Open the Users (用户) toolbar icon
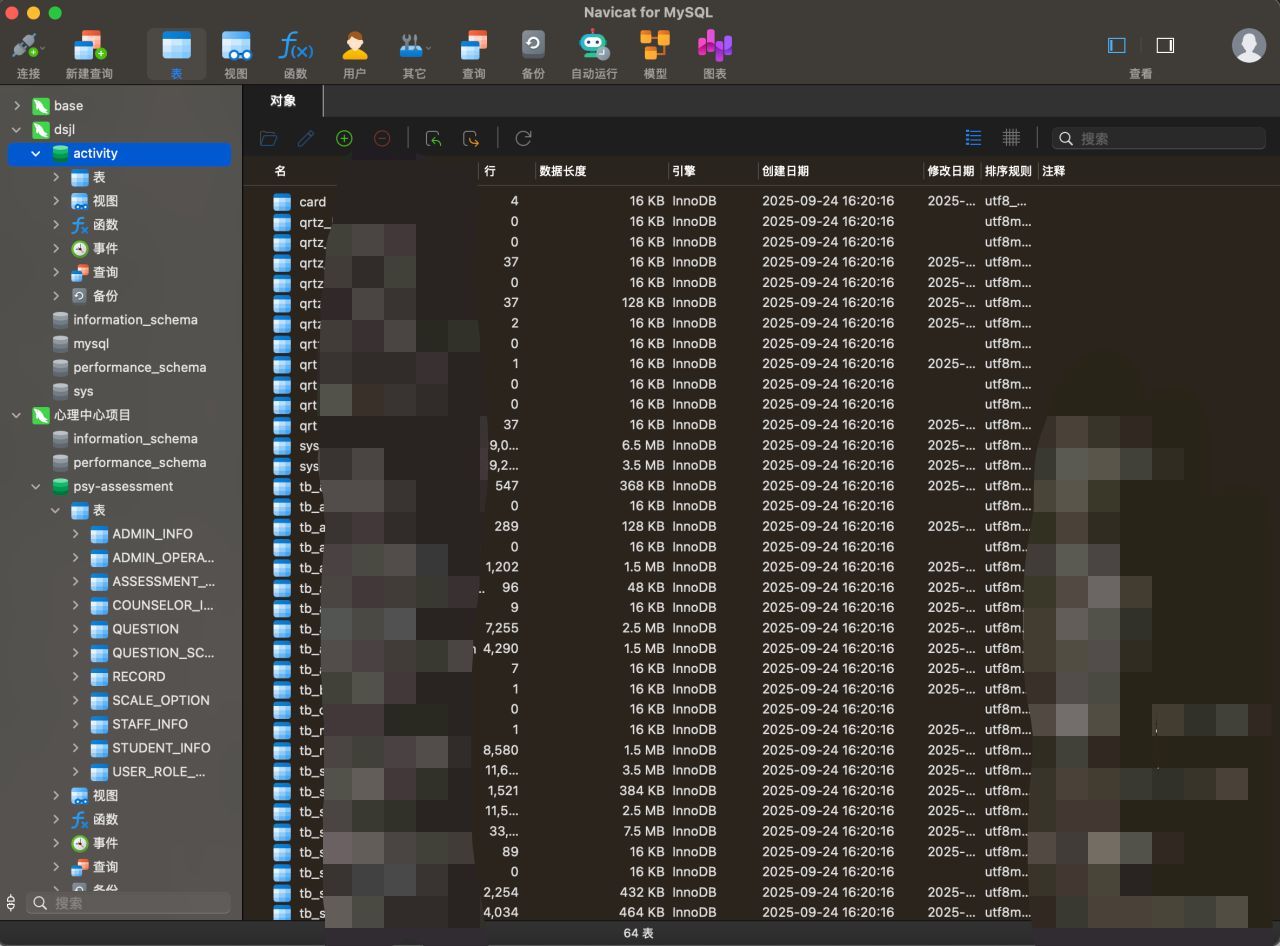Image resolution: width=1280 pixels, height=946 pixels. tap(354, 47)
